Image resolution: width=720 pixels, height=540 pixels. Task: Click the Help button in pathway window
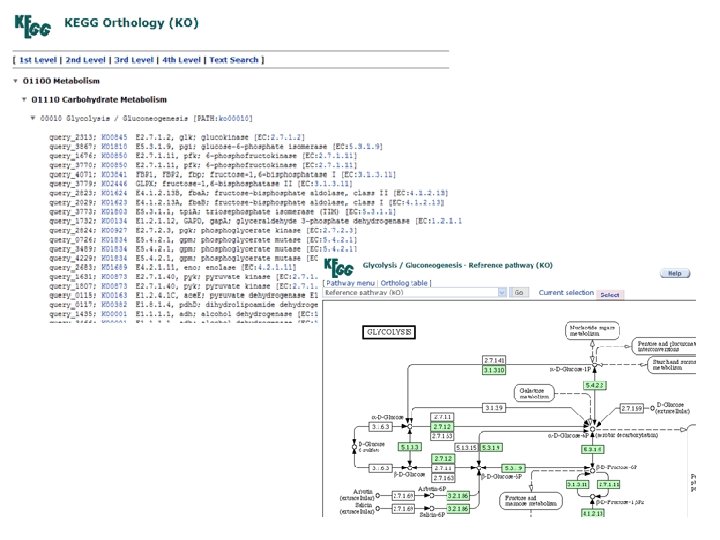(x=675, y=273)
